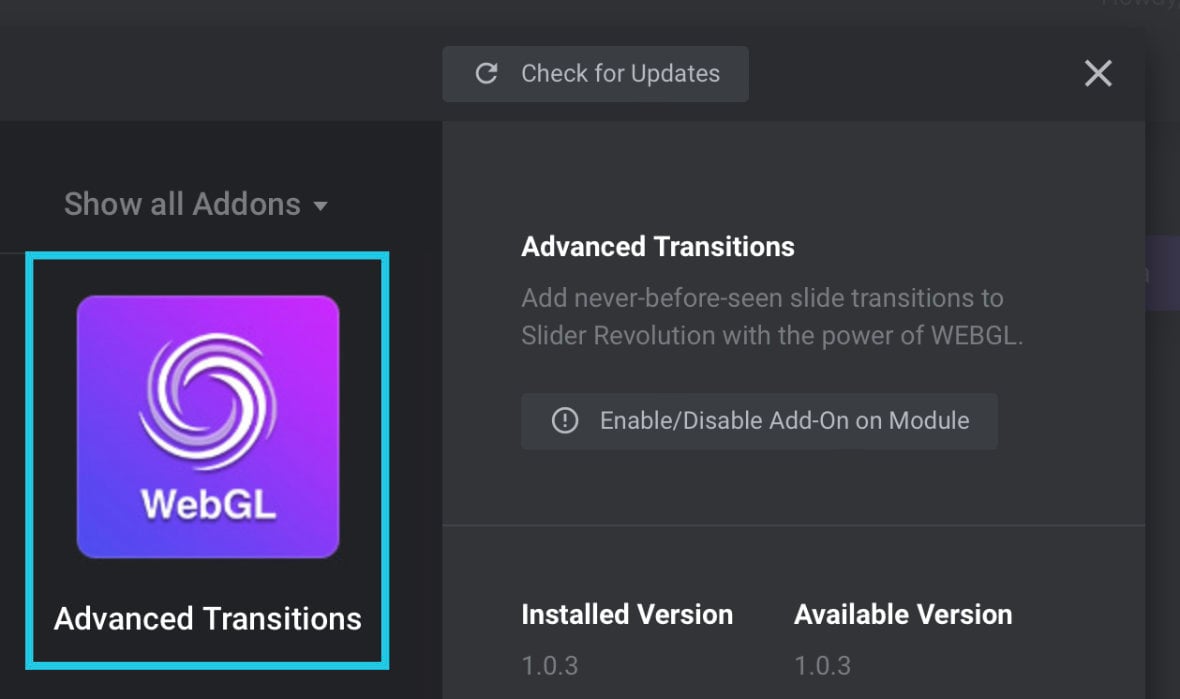Viewport: 1180px width, 699px height.
Task: Click the small caret beside Show all Addons
Action: click(321, 206)
